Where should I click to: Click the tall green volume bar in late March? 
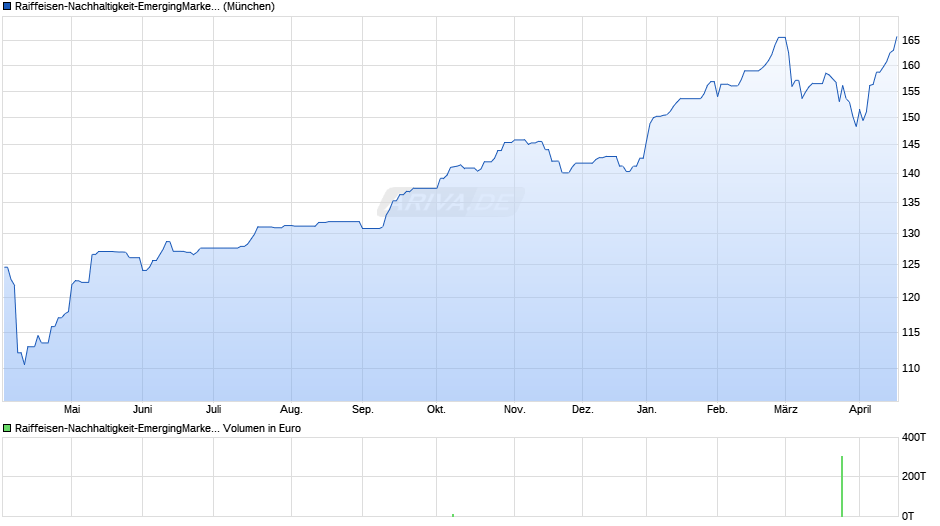842,486
